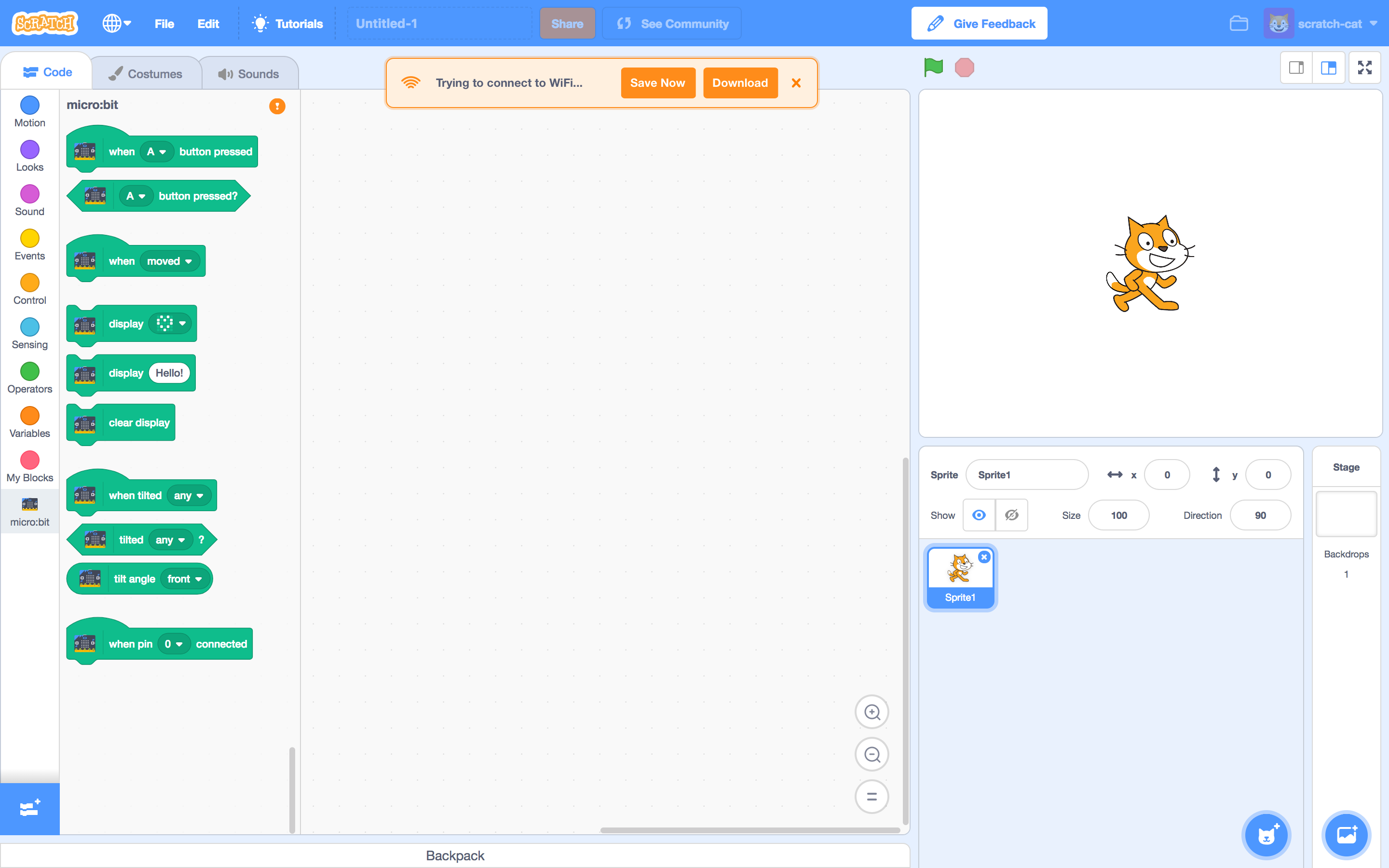Click the Save Now button
The width and height of the screenshot is (1389, 868).
[657, 82]
